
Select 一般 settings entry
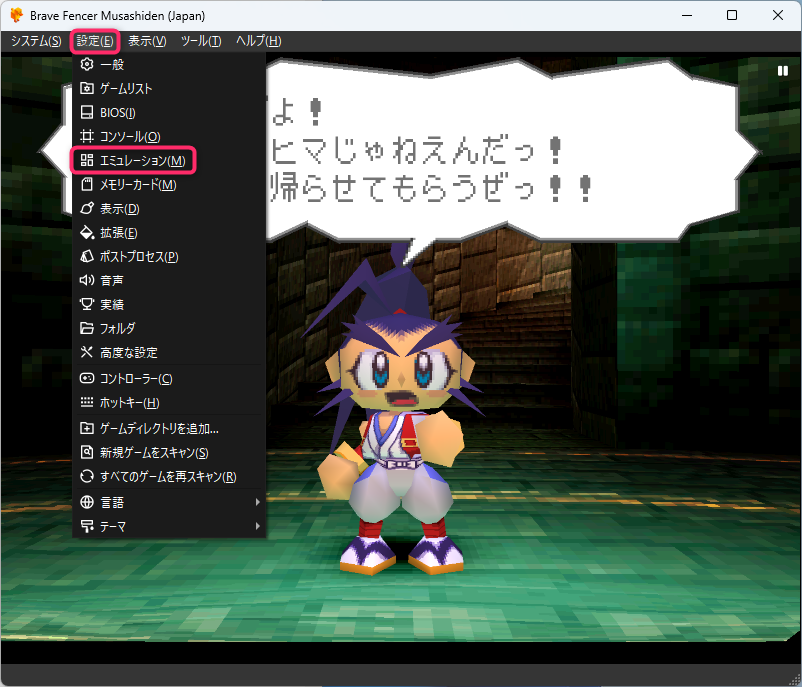click(169, 64)
